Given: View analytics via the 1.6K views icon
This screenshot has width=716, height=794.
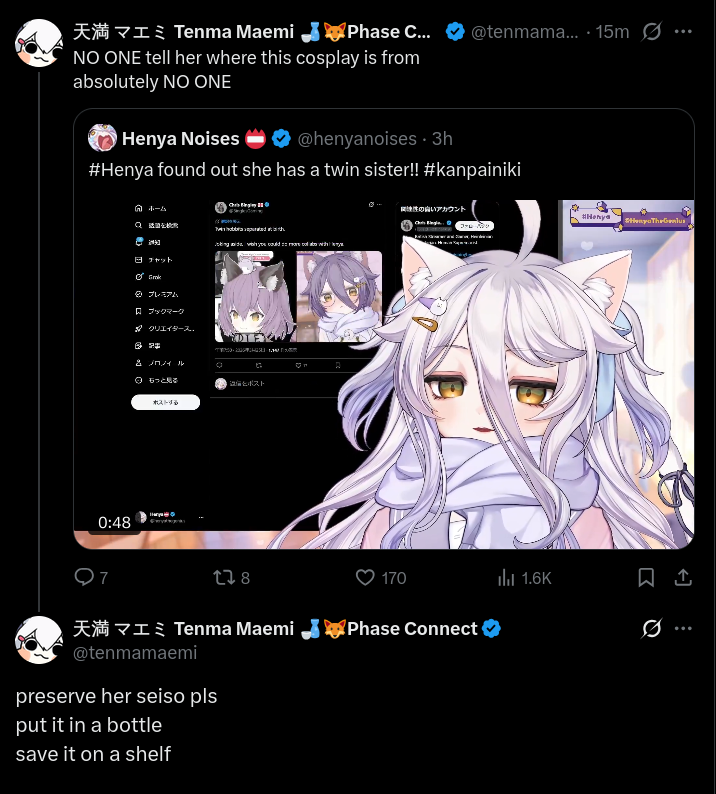Looking at the screenshot, I should (x=506, y=577).
